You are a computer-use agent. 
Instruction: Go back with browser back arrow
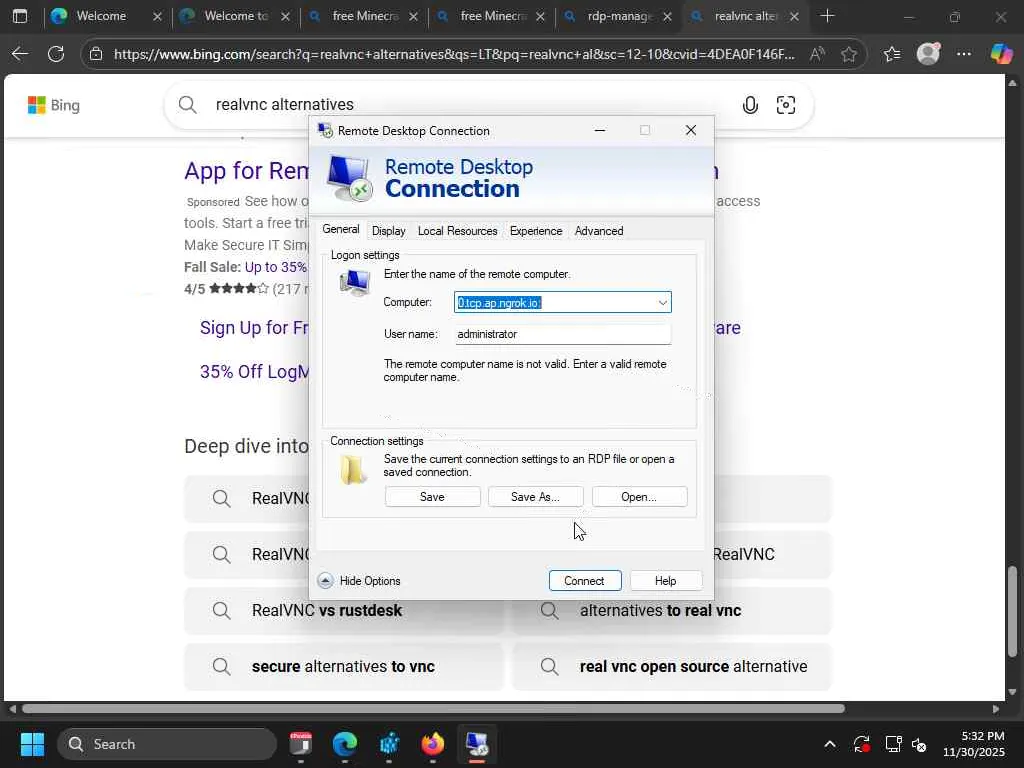[x=20, y=54]
